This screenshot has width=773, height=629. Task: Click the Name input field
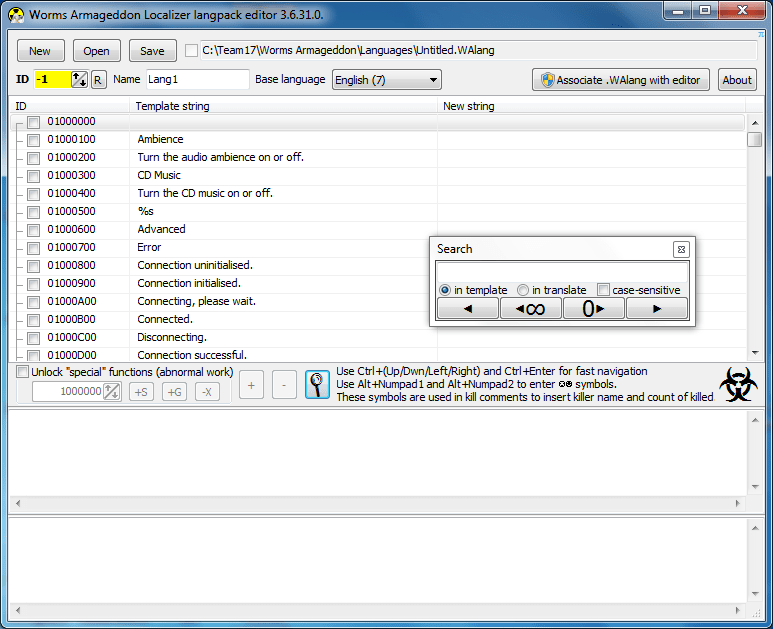tap(198, 79)
